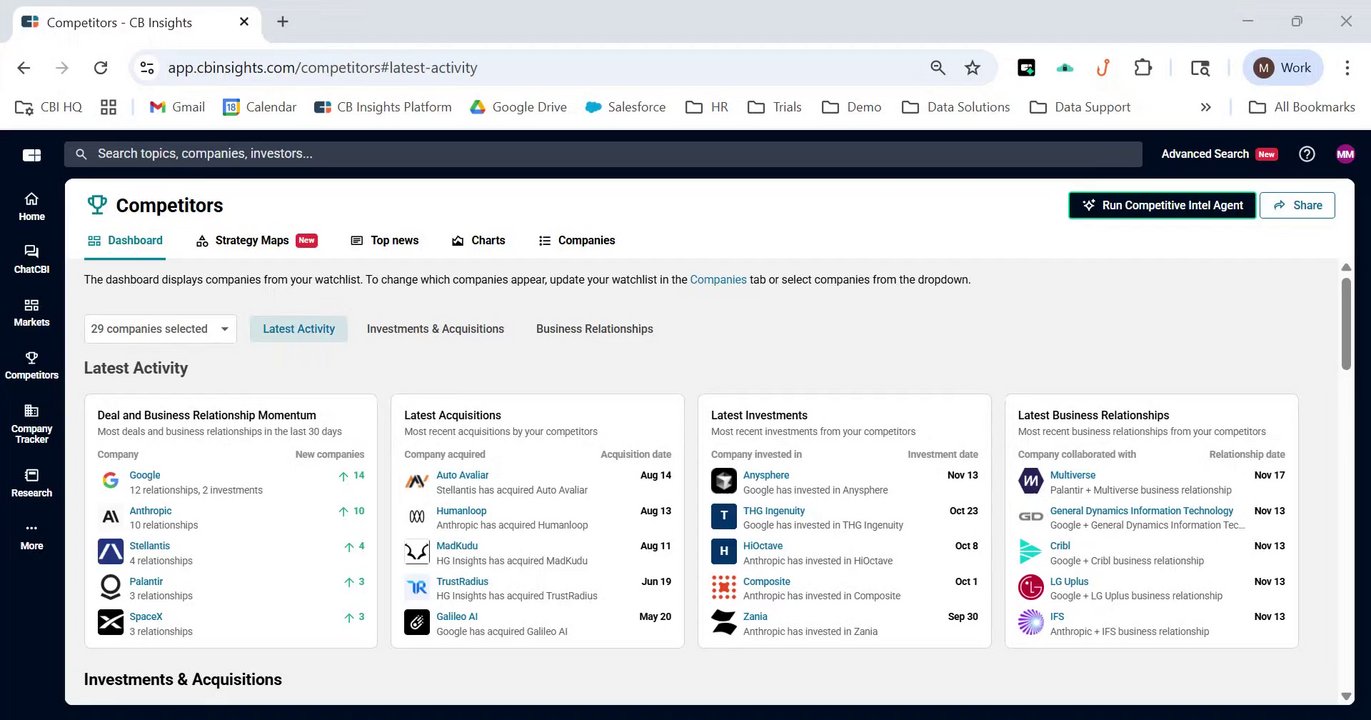1371x720 pixels.
Task: Expand the More sidebar menu
Action: click(x=31, y=536)
